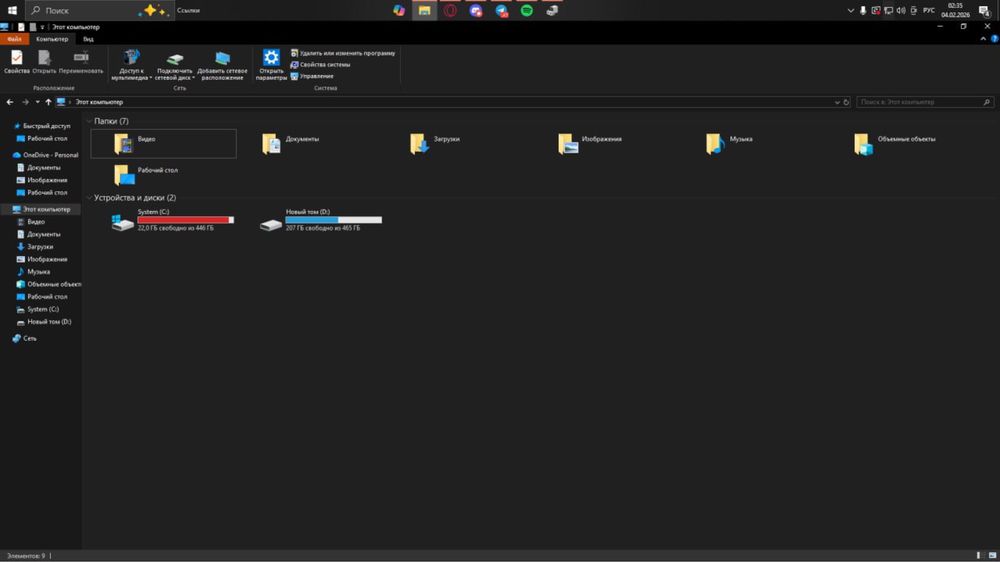Image resolution: width=1000 pixels, height=562 pixels.
Task: Select Музыка in navigation pane
Action: (33, 272)
